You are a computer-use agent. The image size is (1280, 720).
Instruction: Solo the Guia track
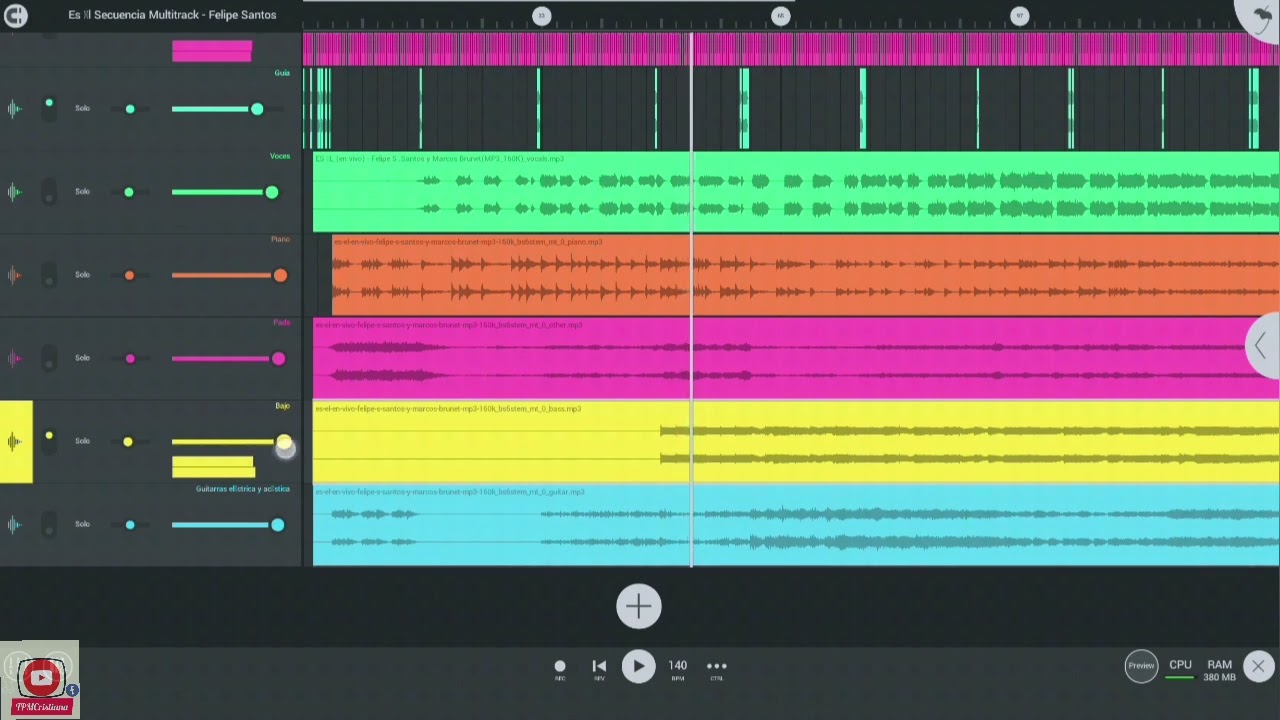(82, 108)
